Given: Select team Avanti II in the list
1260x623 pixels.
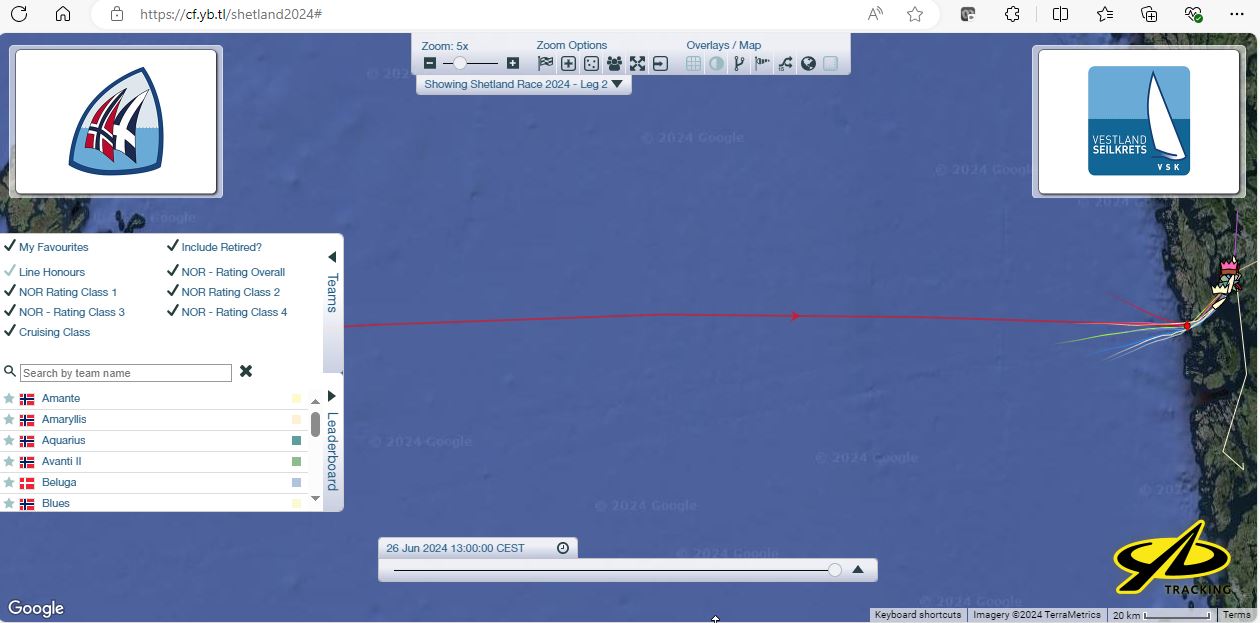Looking at the screenshot, I should point(61,461).
